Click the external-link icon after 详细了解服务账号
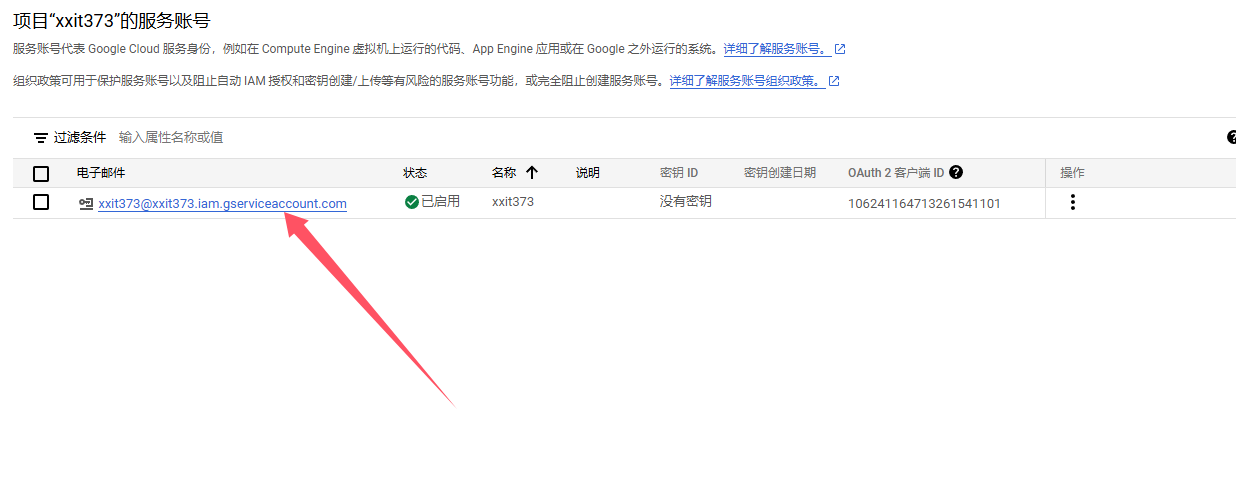 point(840,49)
